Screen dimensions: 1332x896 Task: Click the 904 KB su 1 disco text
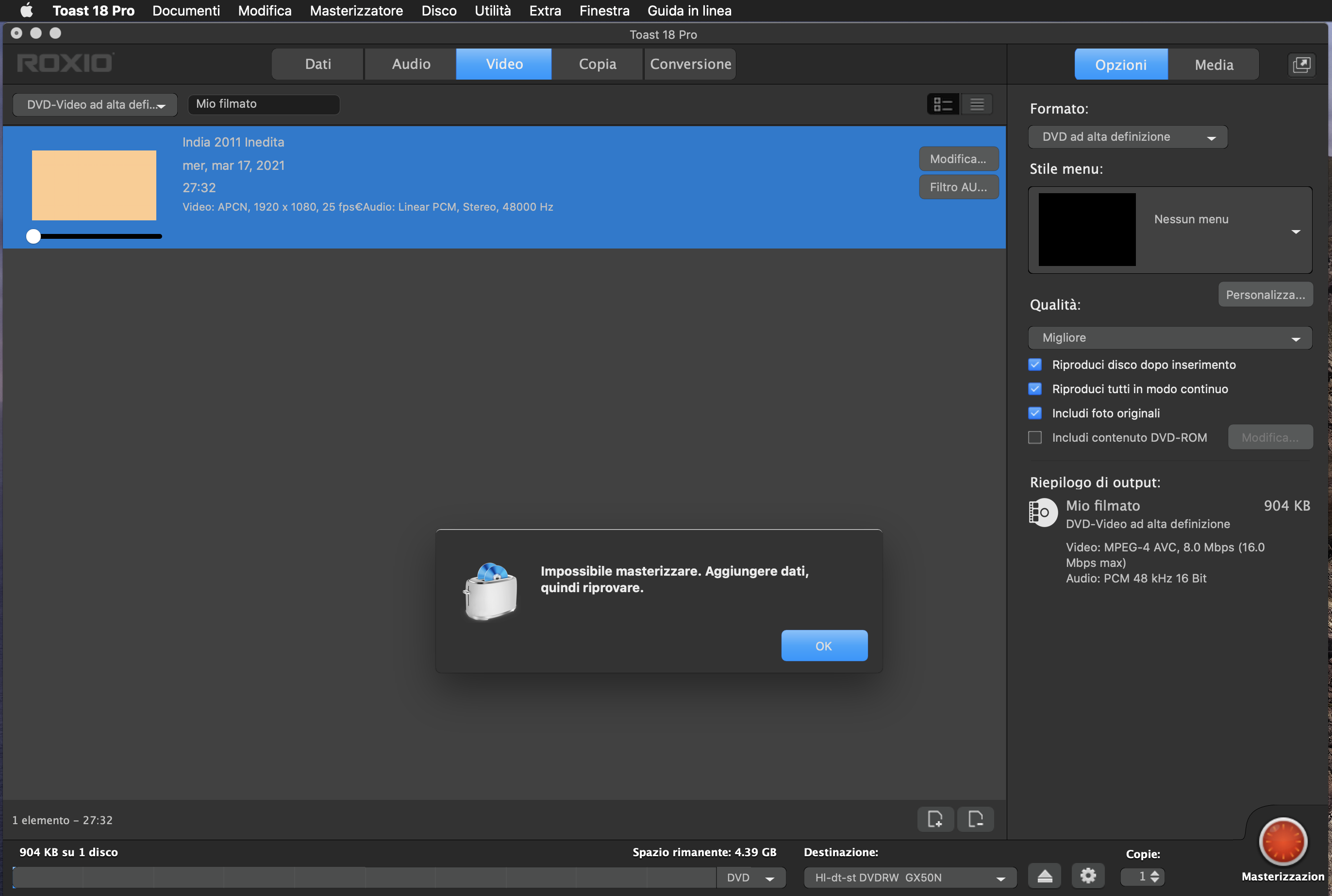(x=68, y=852)
